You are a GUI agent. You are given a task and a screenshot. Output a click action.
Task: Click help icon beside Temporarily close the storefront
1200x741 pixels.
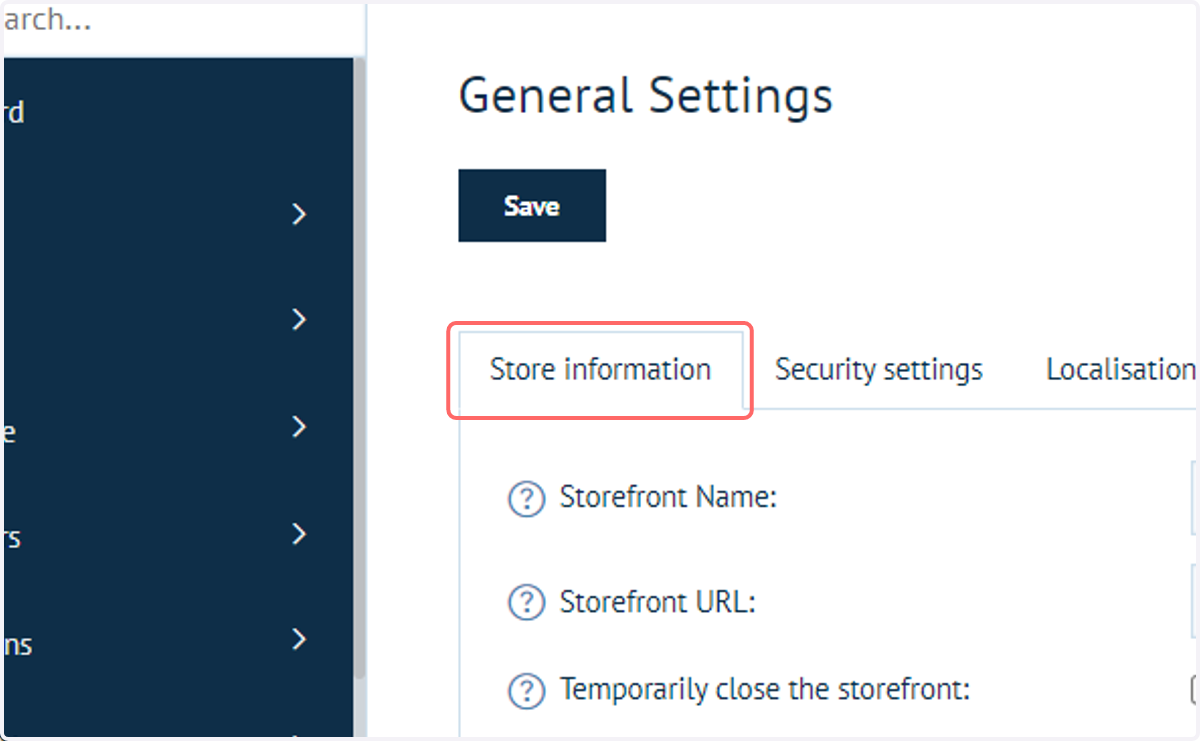coord(527,691)
